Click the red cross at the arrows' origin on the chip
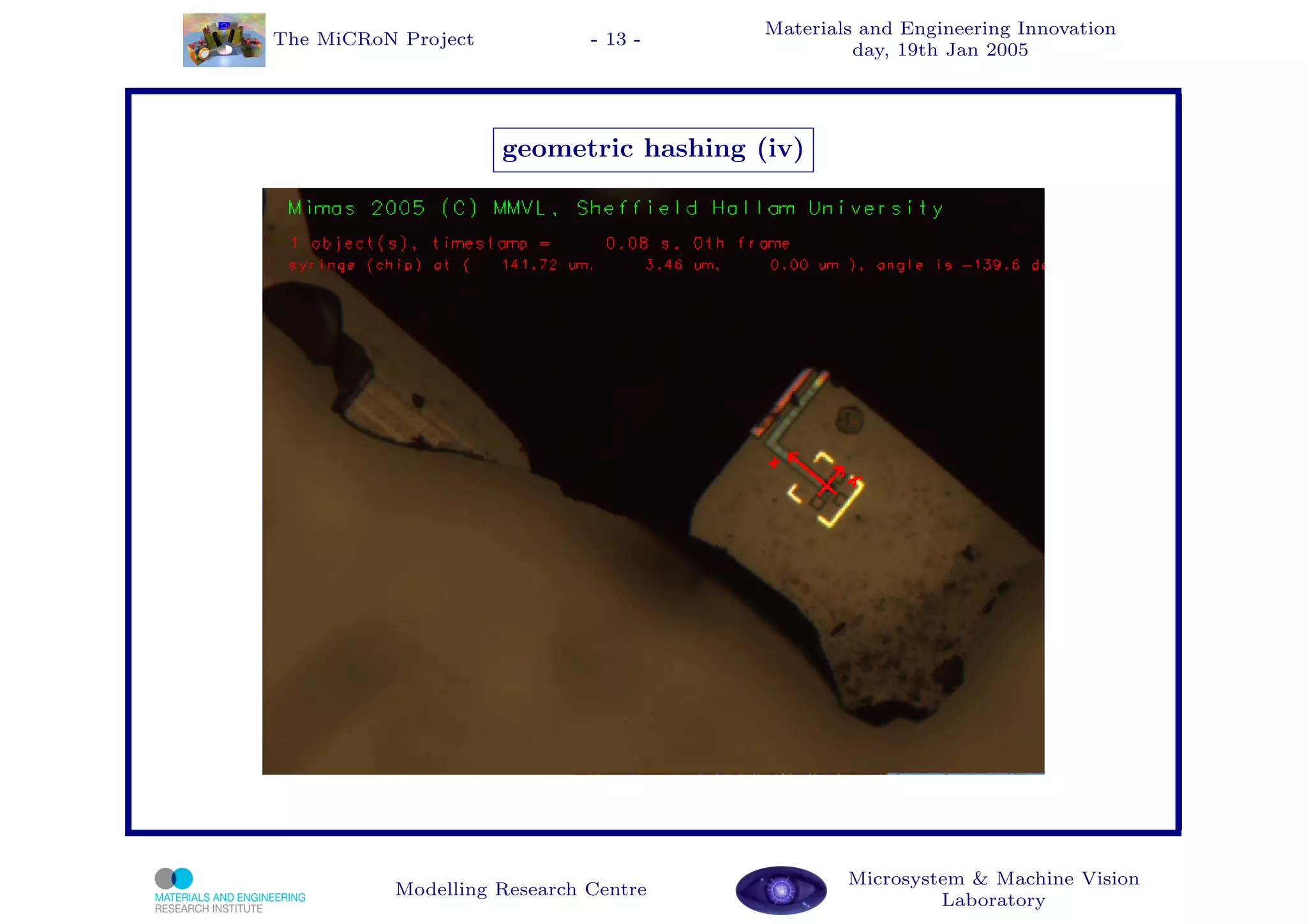The width and height of the screenshot is (1307, 924). (827, 486)
